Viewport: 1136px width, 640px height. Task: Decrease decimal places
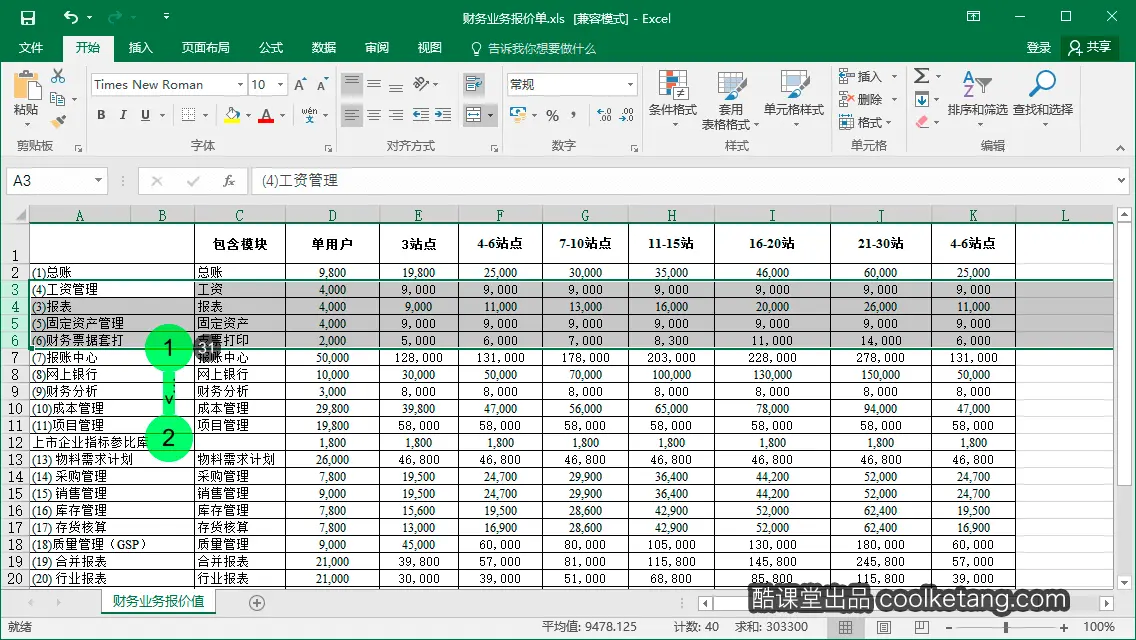pyautogui.click(x=627, y=115)
